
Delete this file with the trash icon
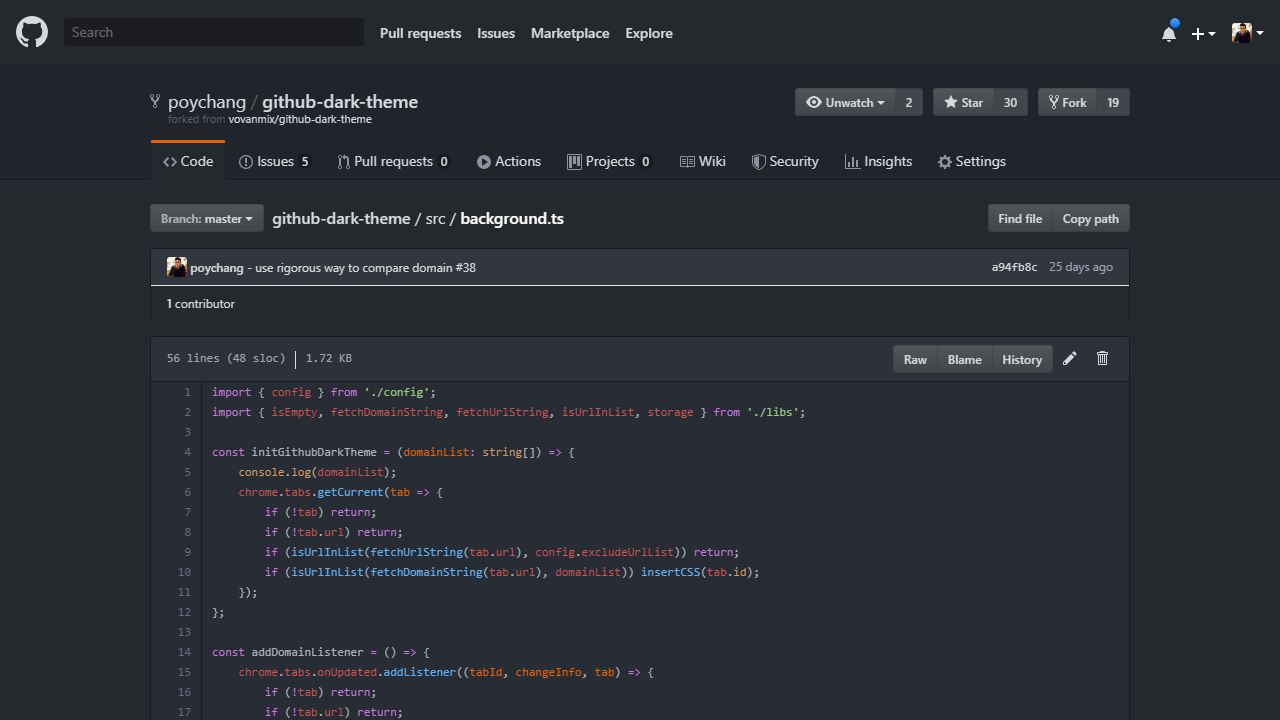(x=1103, y=359)
